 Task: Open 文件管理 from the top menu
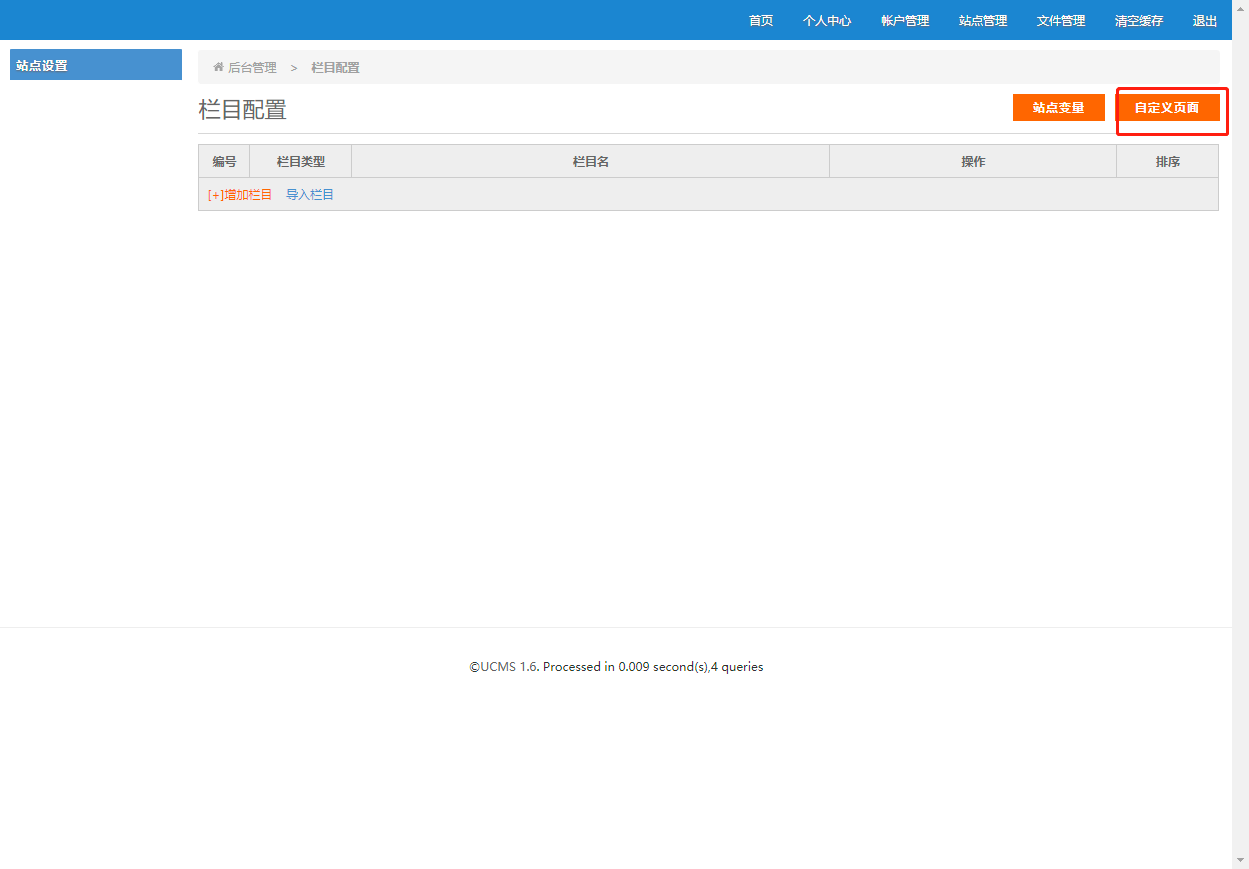pyautogui.click(x=1061, y=21)
